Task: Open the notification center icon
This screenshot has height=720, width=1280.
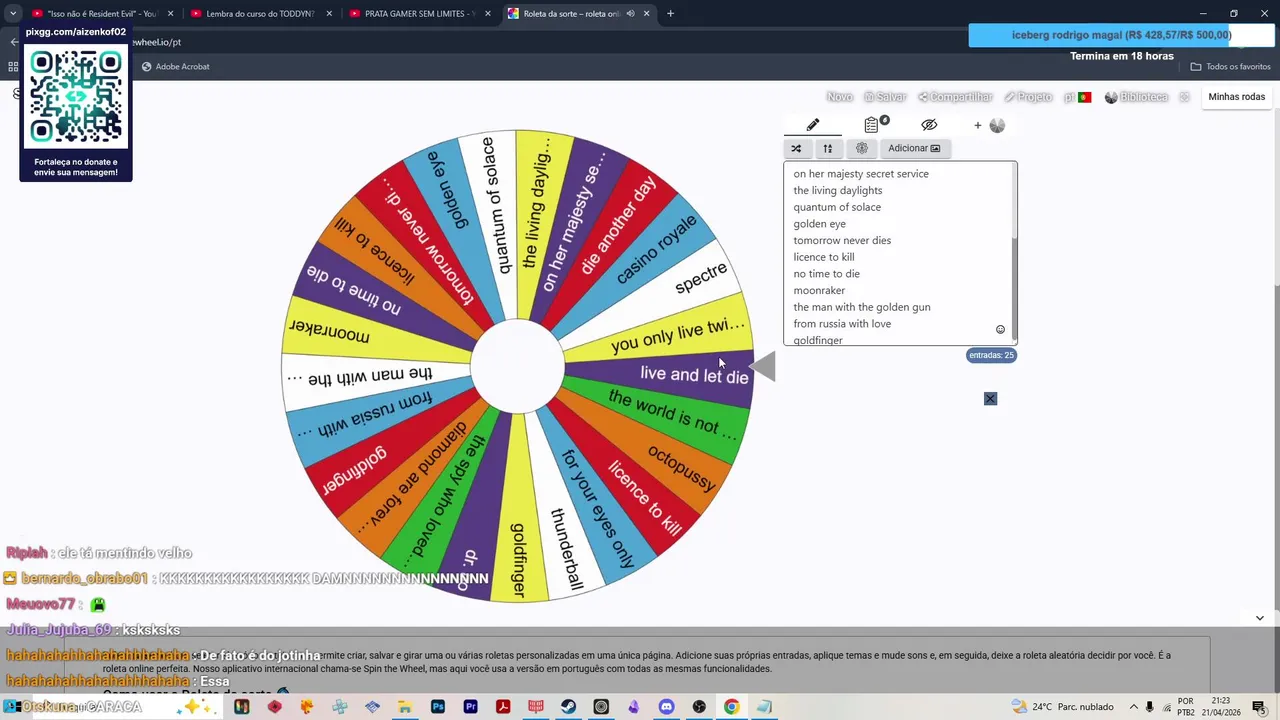Action: click(1258, 707)
